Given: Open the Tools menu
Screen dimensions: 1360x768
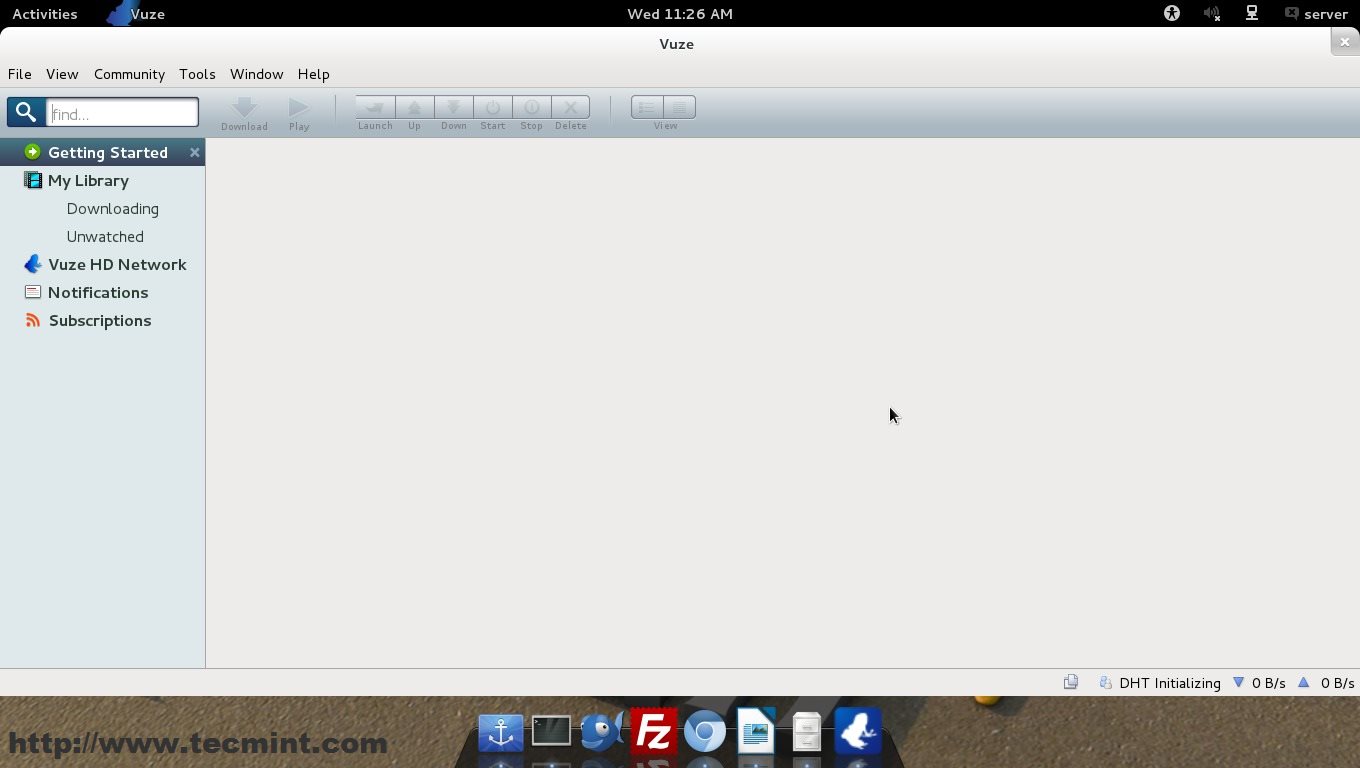Looking at the screenshot, I should (x=197, y=74).
